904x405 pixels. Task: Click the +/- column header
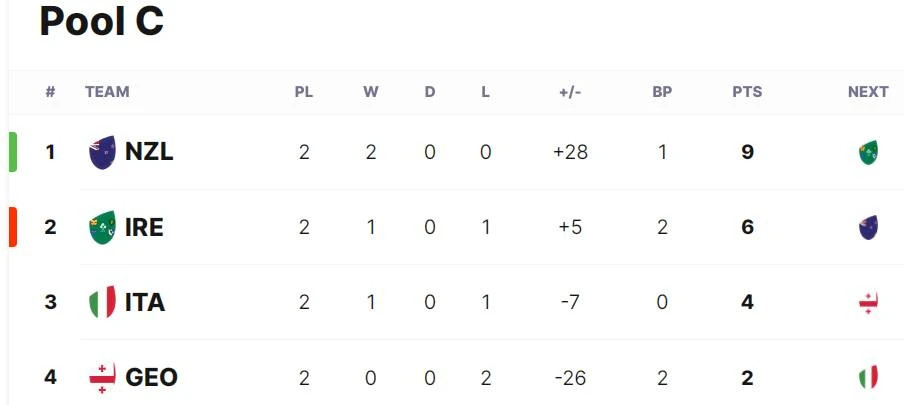coord(570,92)
